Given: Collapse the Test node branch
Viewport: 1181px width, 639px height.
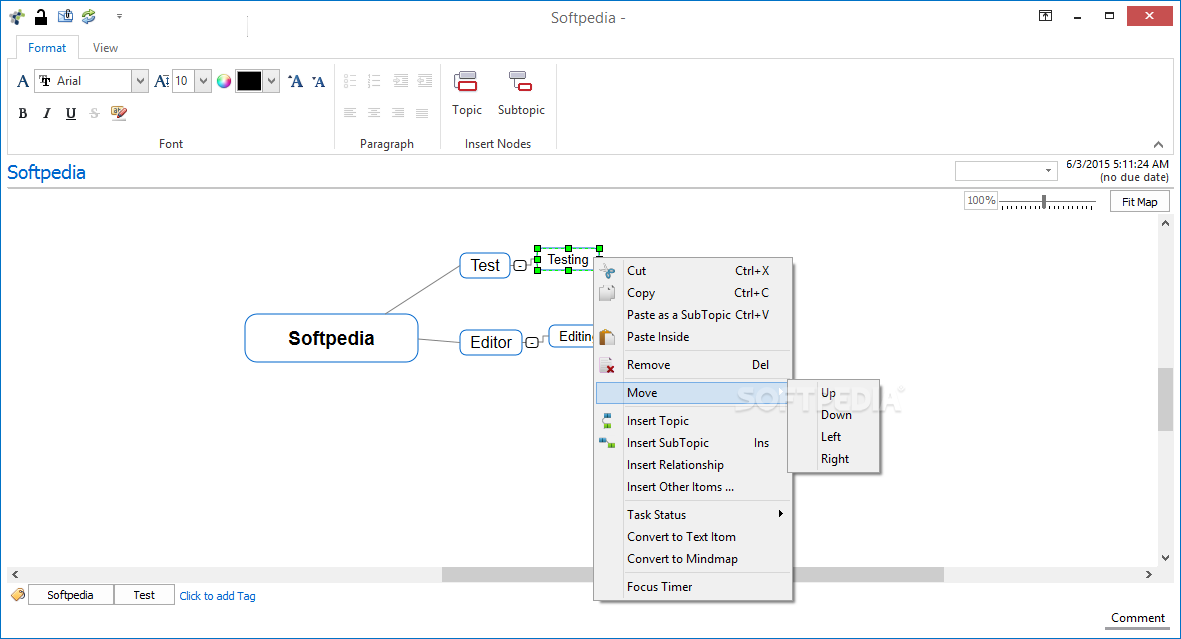Looking at the screenshot, I should pyautogui.click(x=520, y=265).
